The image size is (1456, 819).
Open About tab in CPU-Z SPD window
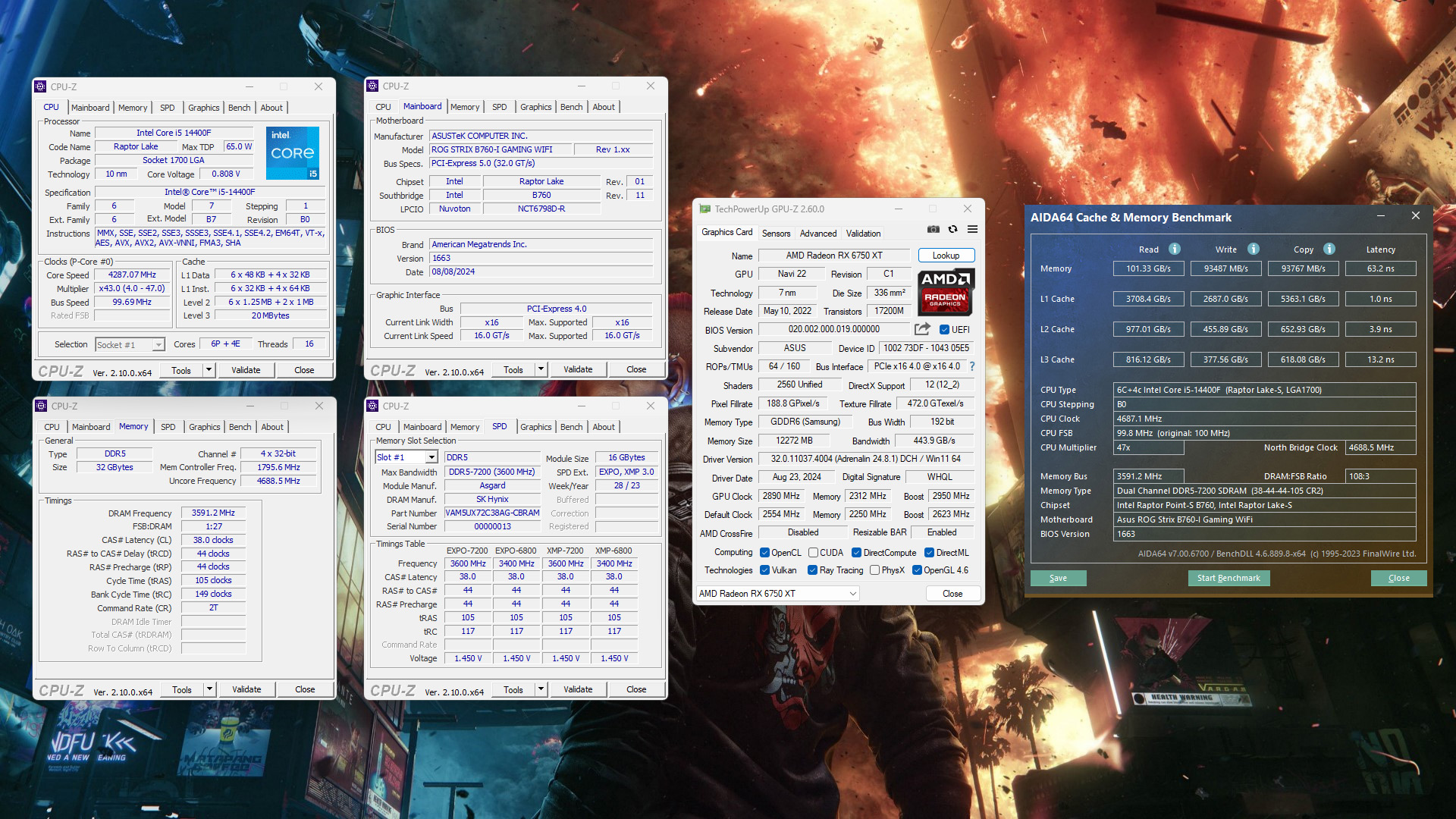coord(604,427)
